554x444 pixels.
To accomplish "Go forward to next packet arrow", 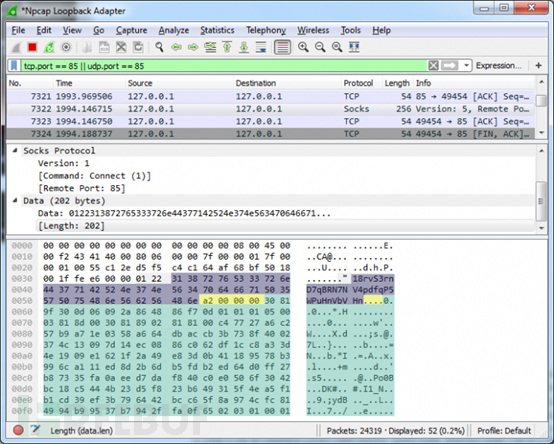I will point(193,47).
